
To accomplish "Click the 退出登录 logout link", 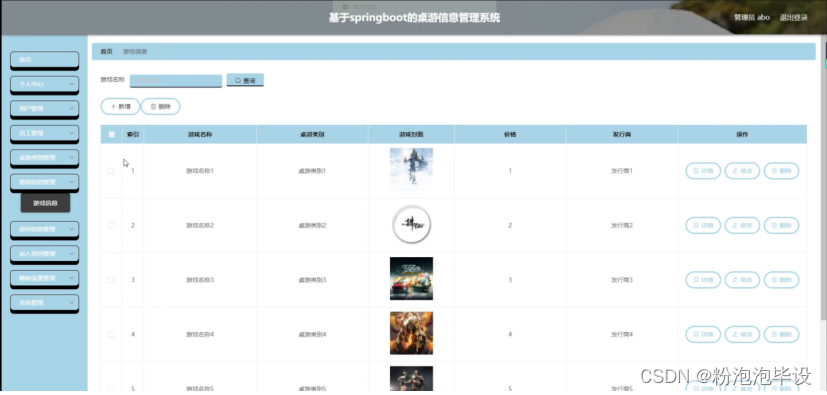I will coord(793,17).
